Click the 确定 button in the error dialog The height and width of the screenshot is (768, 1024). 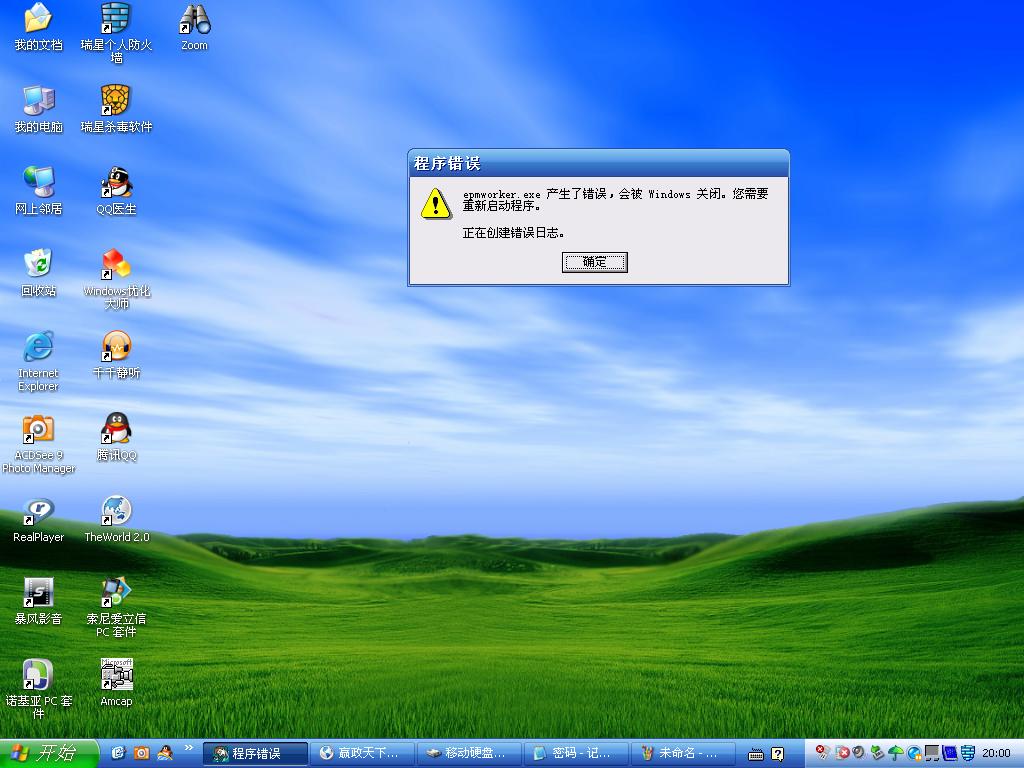pos(594,262)
